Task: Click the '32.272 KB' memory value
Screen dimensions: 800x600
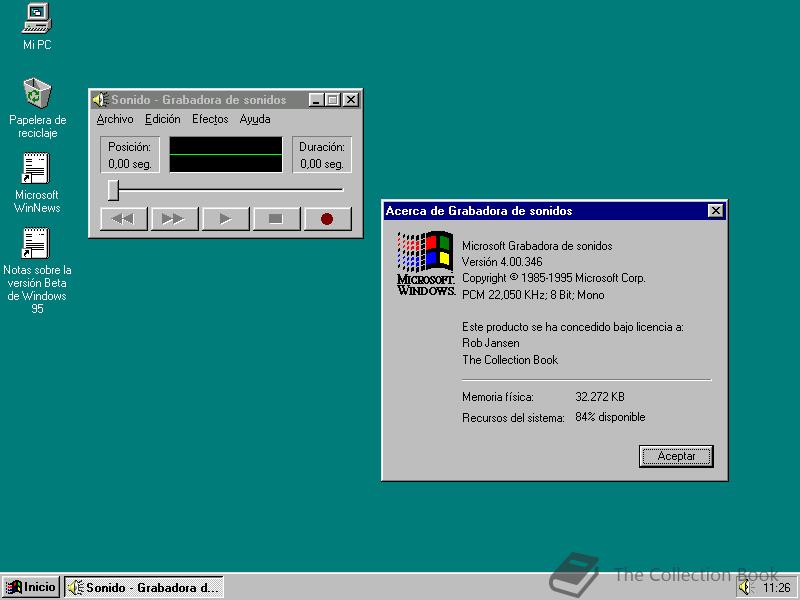Action: coord(600,397)
